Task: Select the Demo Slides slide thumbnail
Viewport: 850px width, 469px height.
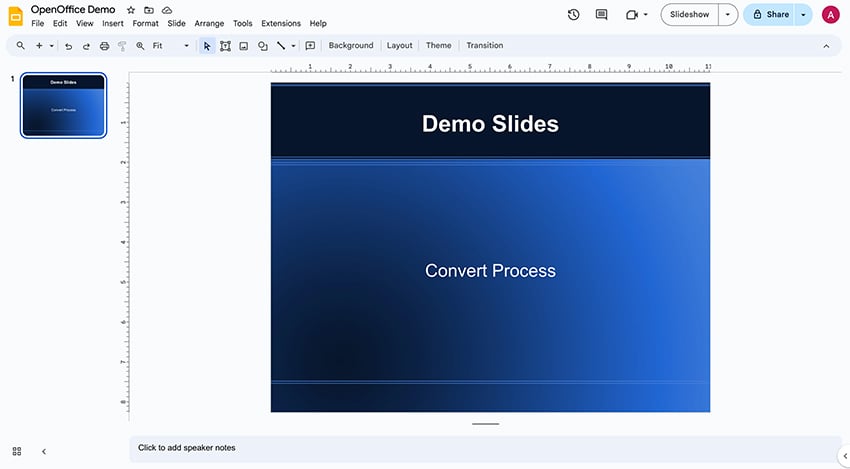Action: click(63, 105)
